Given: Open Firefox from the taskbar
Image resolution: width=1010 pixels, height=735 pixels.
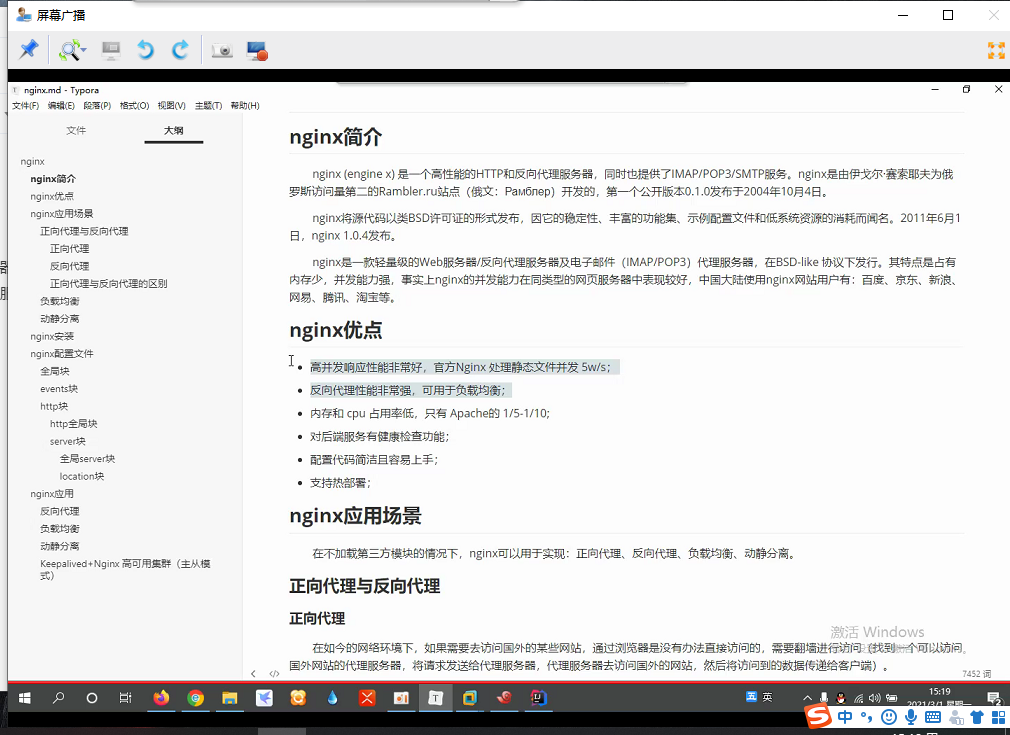Looking at the screenshot, I should pyautogui.click(x=161, y=698).
